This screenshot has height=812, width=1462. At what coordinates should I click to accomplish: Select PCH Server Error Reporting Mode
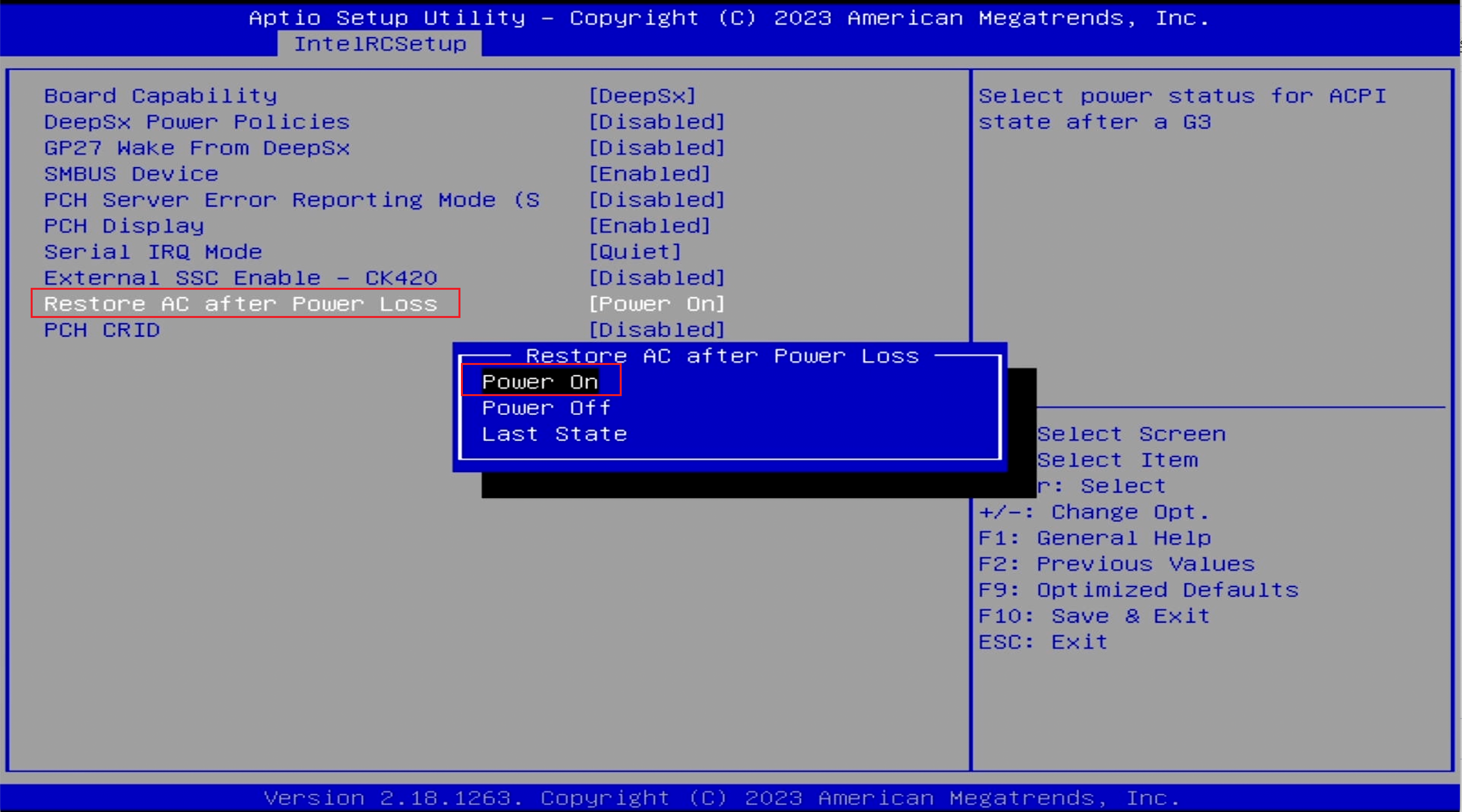292,200
